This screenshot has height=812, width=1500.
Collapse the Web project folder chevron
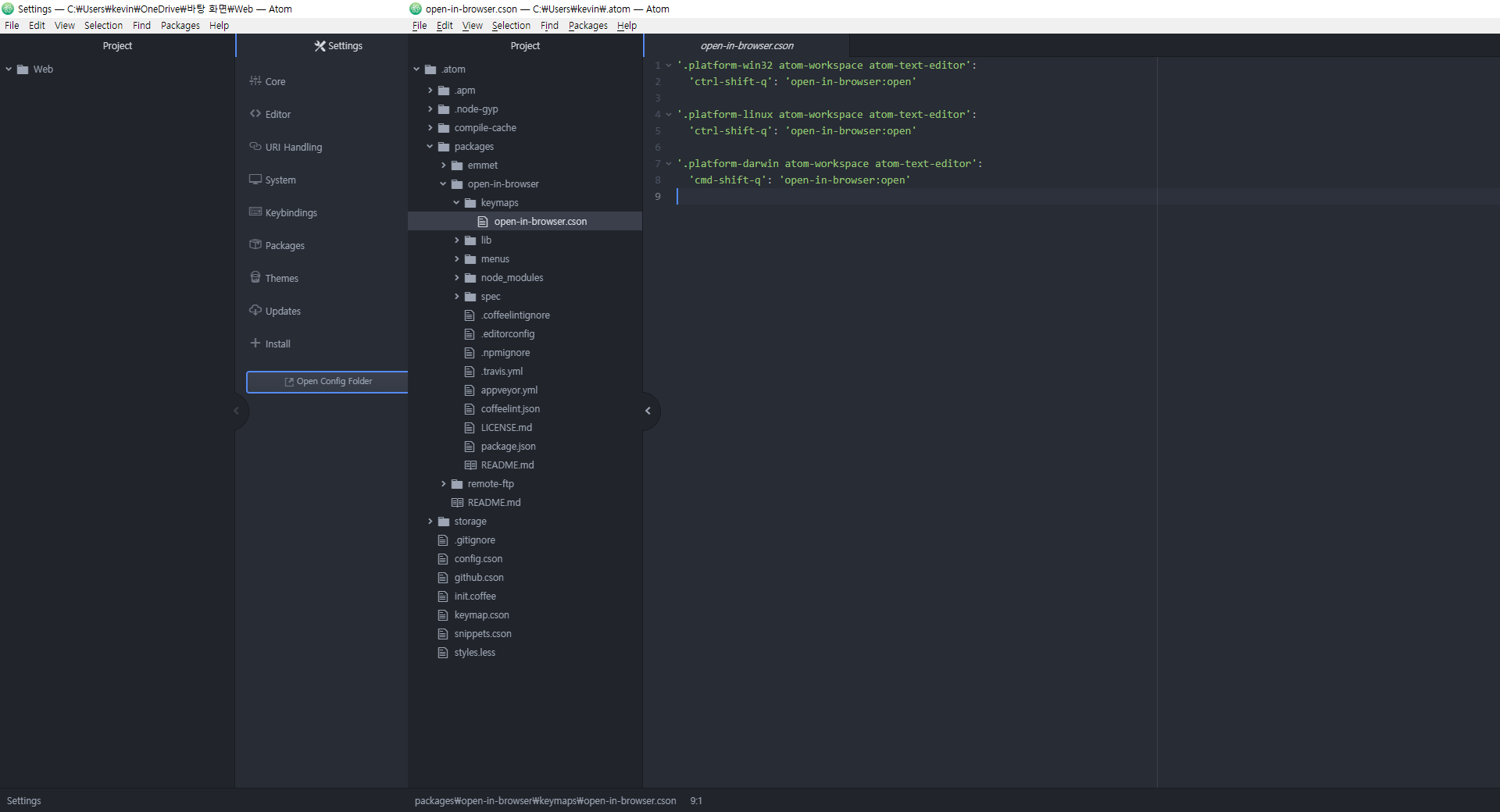pos(9,69)
